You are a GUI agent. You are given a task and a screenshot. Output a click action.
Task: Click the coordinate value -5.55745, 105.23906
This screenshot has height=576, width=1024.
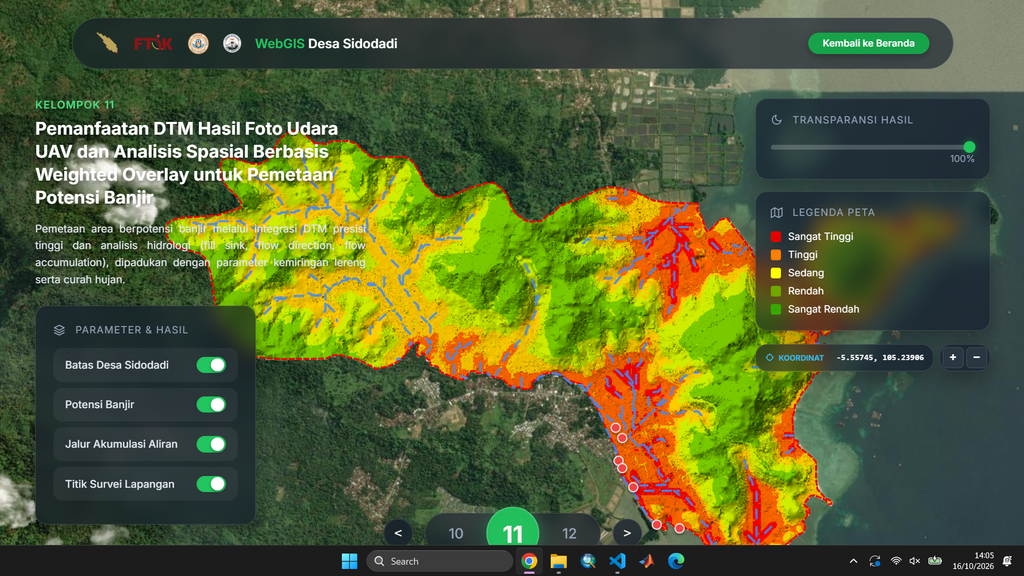click(880, 358)
